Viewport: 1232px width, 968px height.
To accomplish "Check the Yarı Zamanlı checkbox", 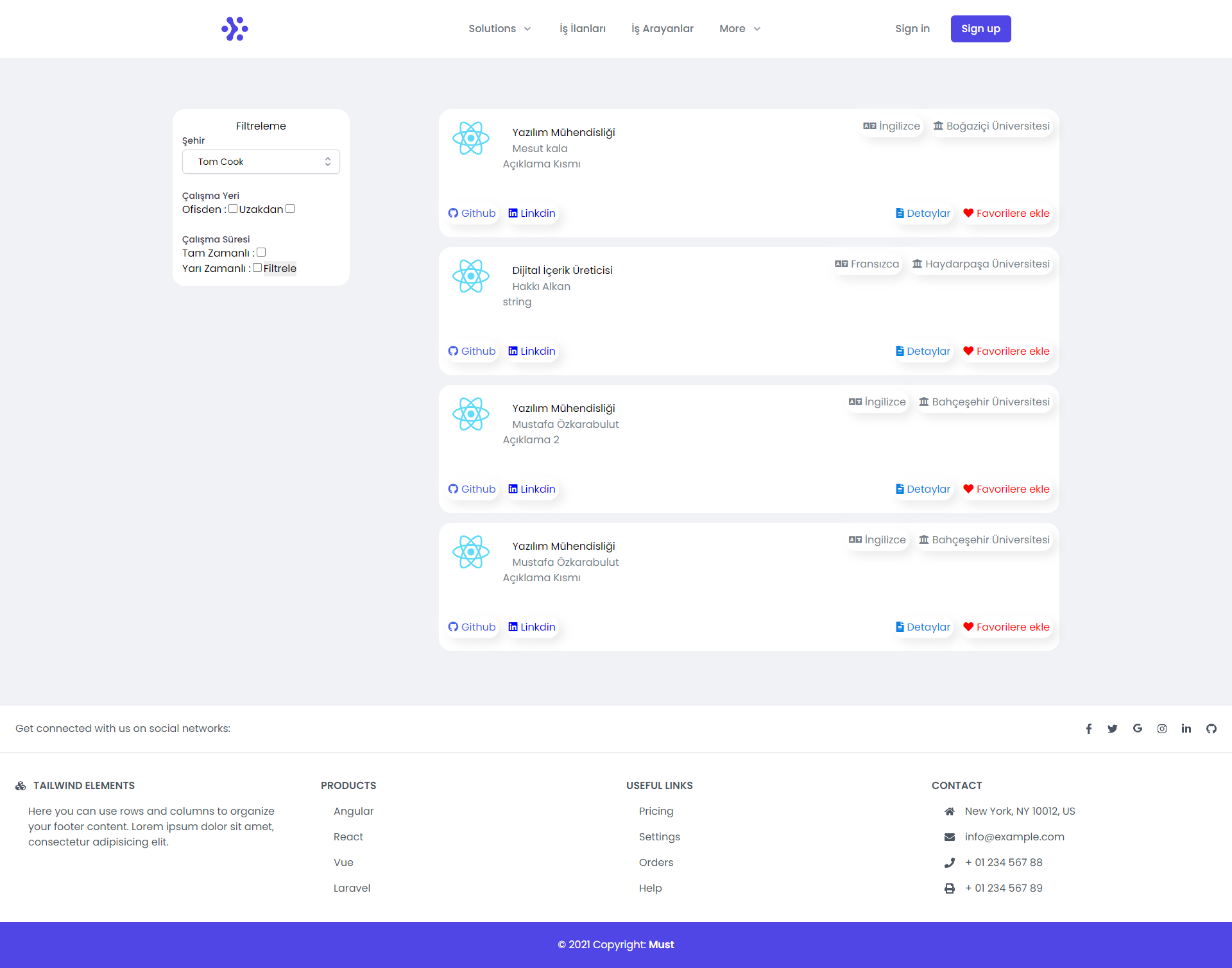I will point(257,267).
